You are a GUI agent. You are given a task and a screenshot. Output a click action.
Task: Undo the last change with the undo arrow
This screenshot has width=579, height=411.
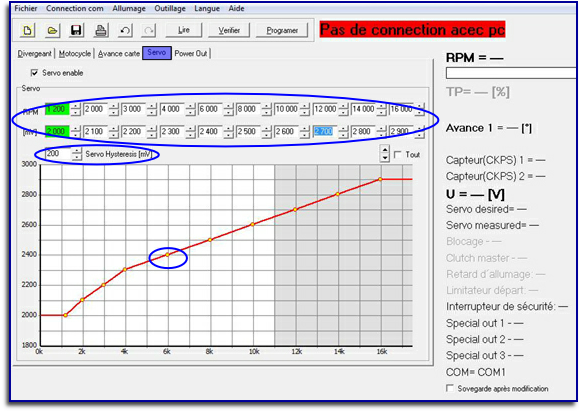click(x=125, y=30)
